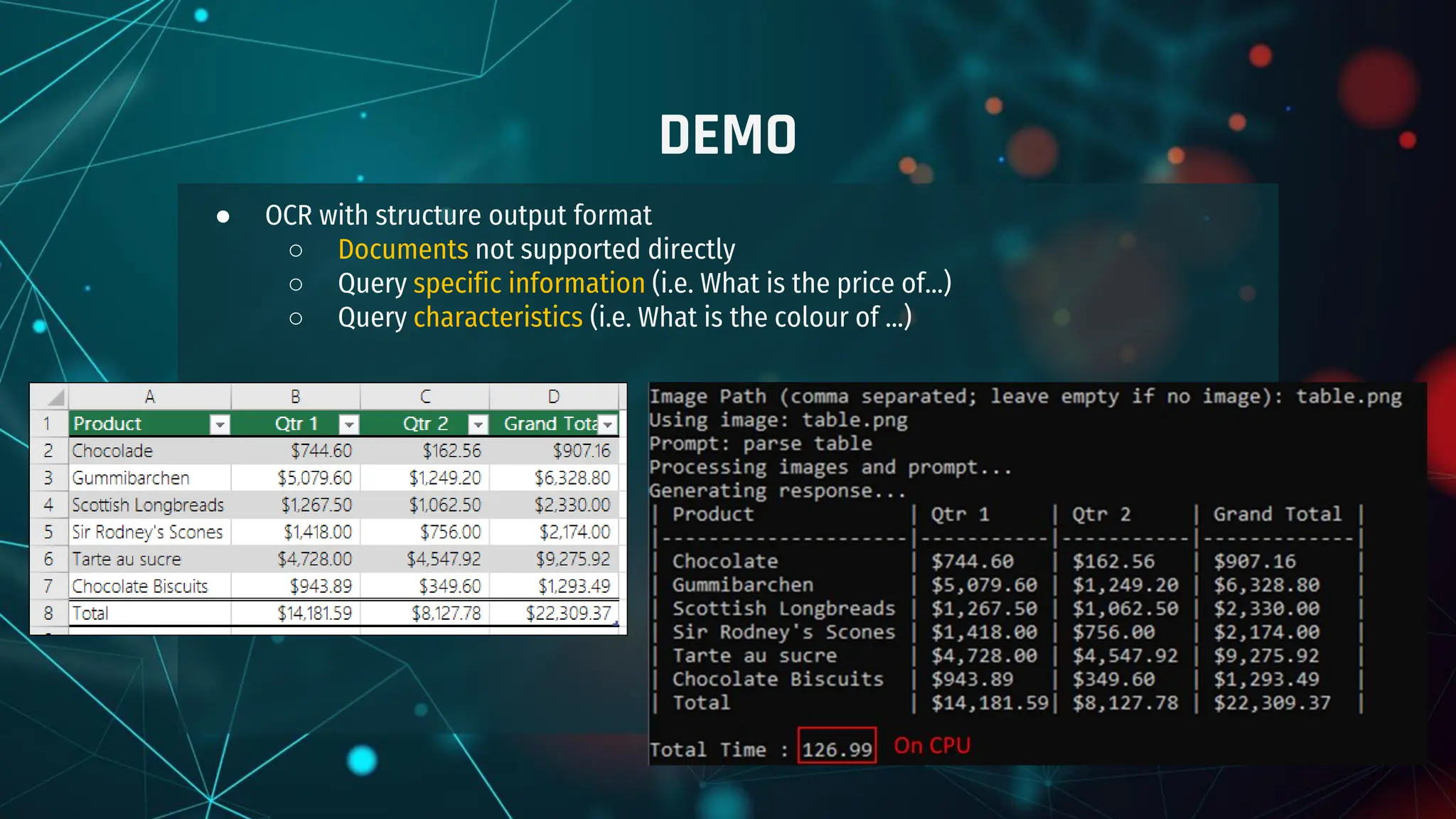Click the Chocolade cell in spreadsheet
The image size is (1456, 819).
pos(150,451)
